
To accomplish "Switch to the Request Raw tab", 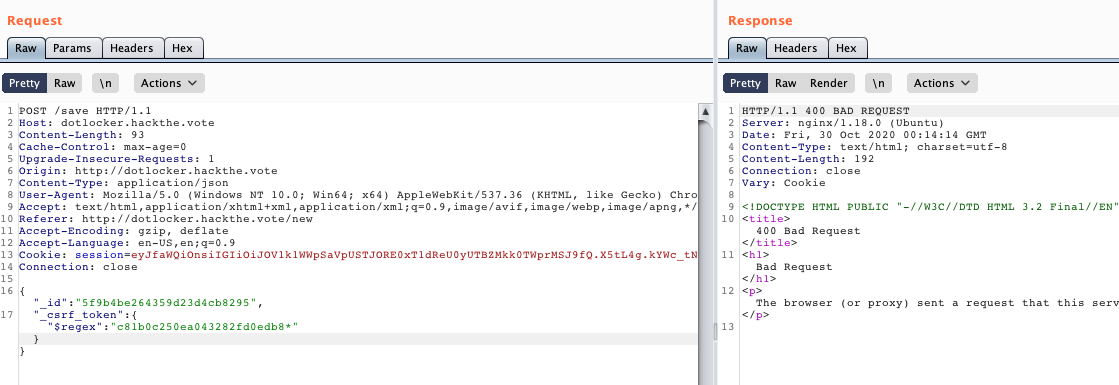I will pos(26,48).
